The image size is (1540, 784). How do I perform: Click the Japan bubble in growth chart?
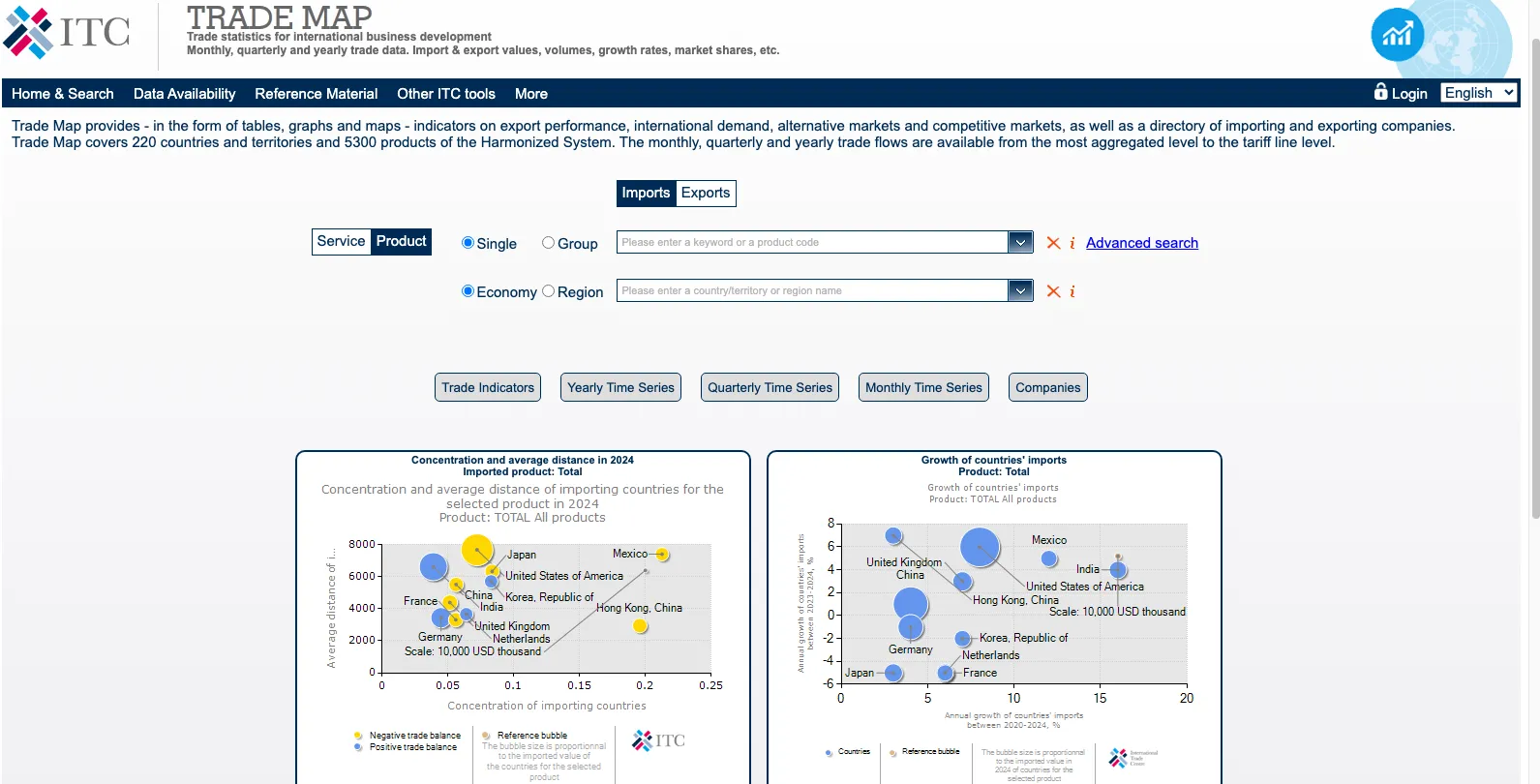[893, 673]
